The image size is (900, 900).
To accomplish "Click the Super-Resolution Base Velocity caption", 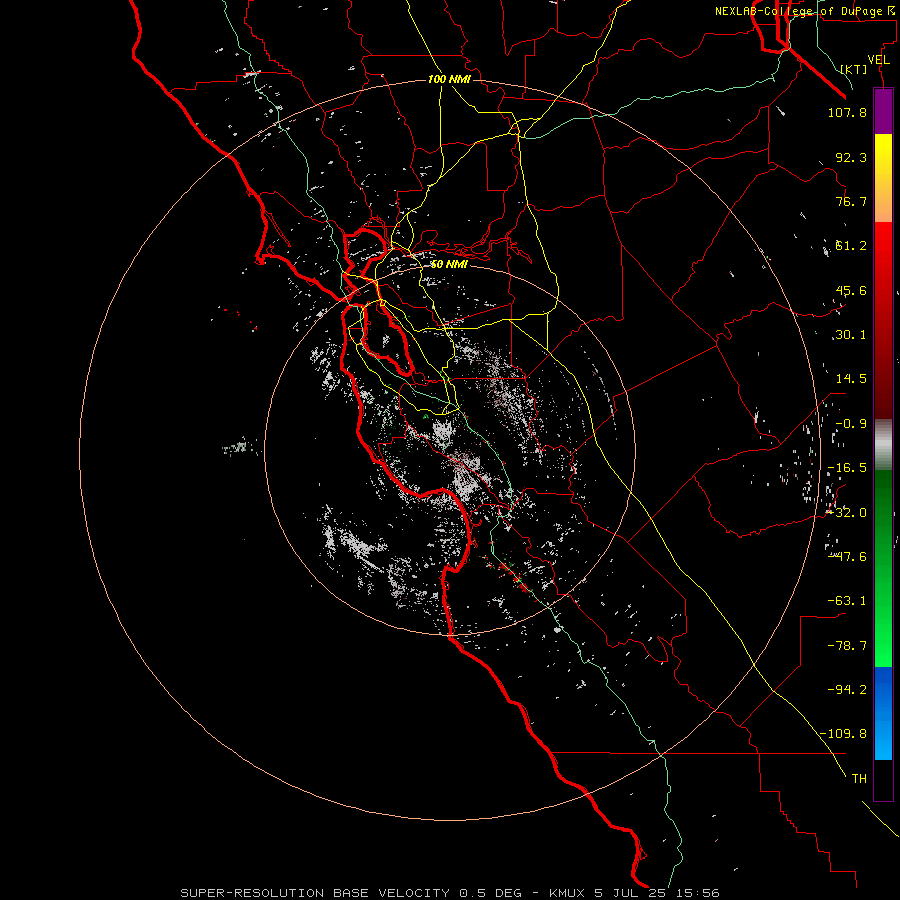I will tap(450, 893).
